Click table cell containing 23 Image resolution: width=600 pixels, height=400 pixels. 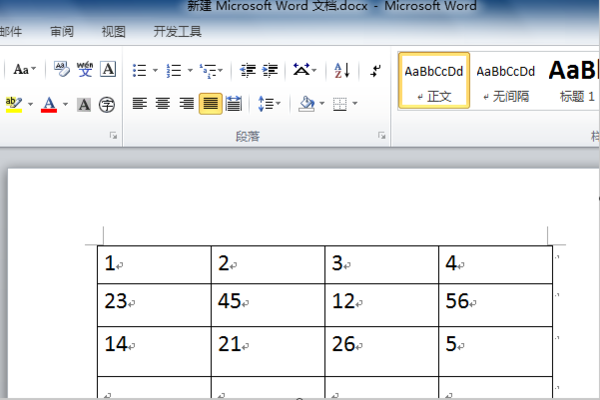[x=154, y=305]
